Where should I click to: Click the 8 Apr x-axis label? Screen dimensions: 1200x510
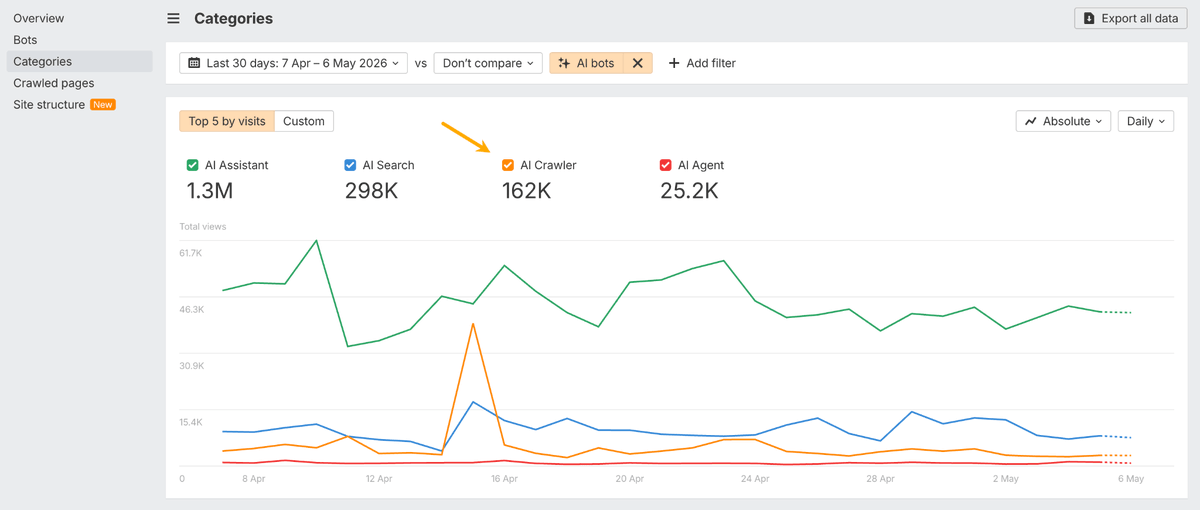tap(253, 479)
